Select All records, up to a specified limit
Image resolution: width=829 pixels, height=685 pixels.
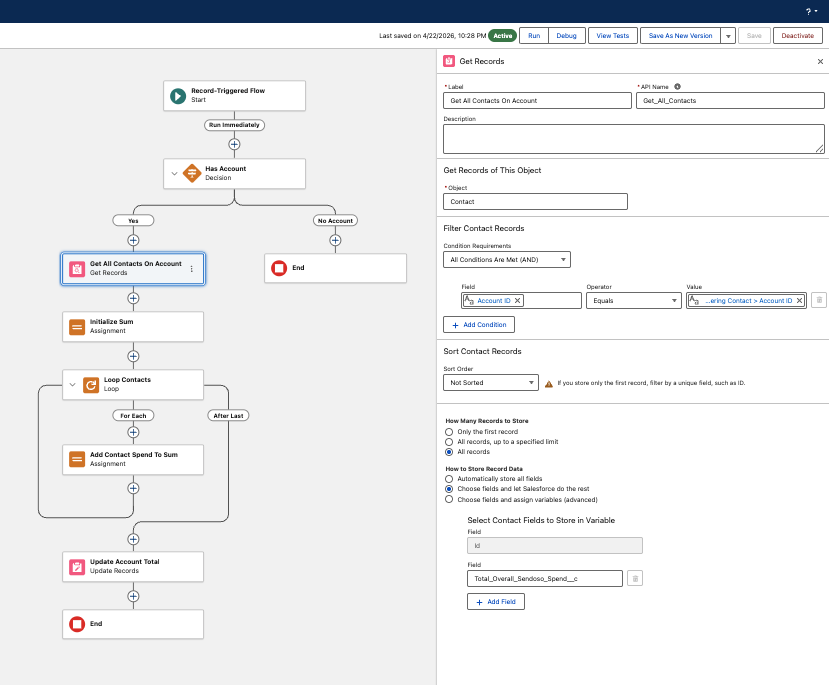click(449, 442)
